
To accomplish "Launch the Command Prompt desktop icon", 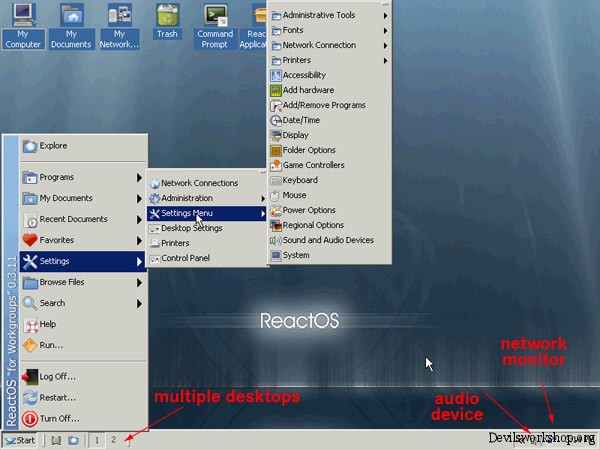I will point(215,25).
